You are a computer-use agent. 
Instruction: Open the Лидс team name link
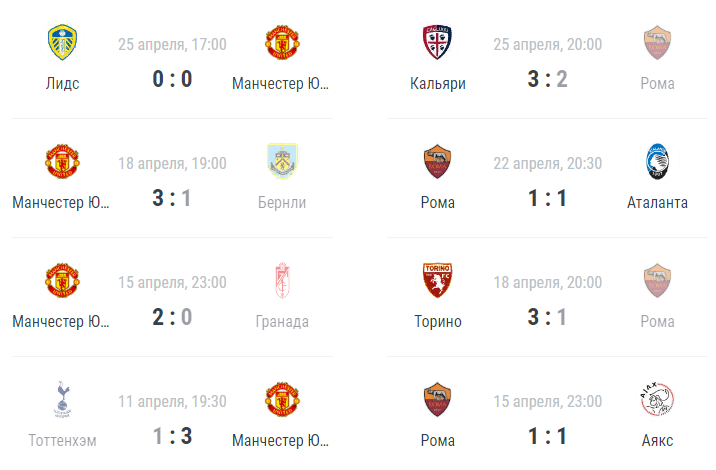click(63, 84)
